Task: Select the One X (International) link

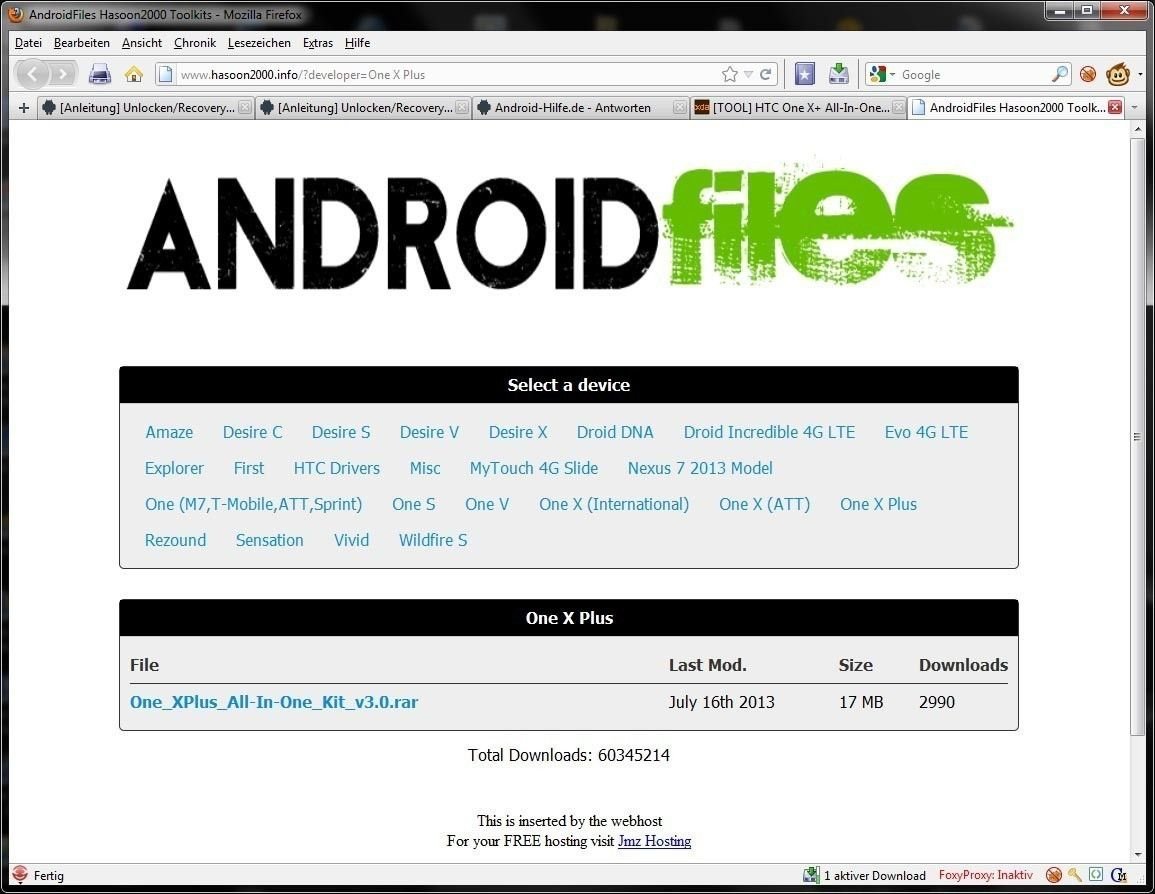Action: coord(614,504)
